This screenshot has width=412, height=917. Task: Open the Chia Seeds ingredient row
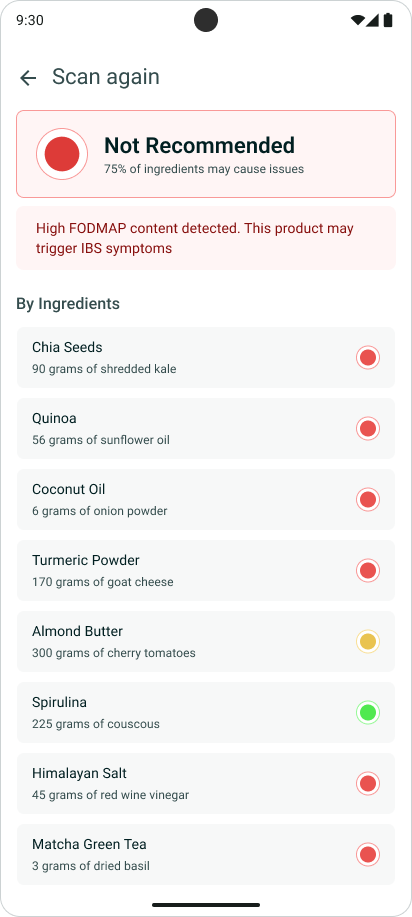click(206, 357)
